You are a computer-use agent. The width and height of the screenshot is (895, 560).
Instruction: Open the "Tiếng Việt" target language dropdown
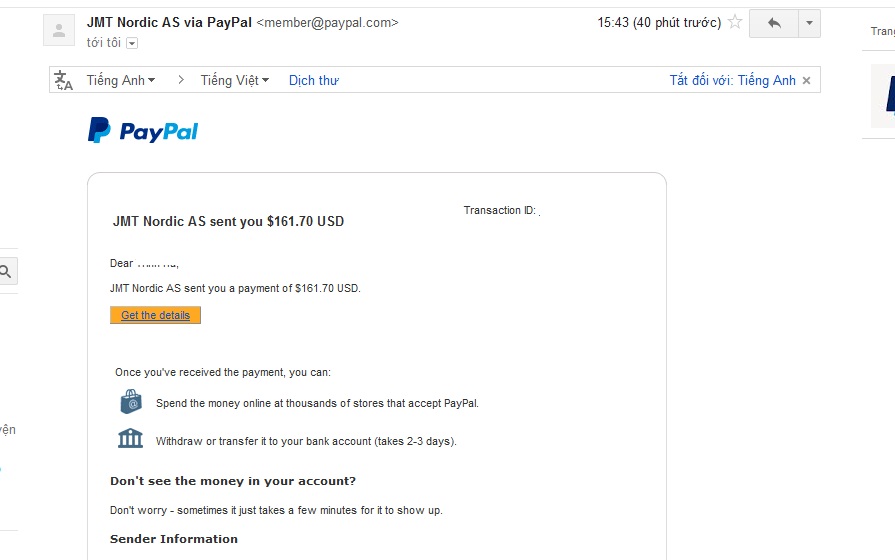(235, 80)
